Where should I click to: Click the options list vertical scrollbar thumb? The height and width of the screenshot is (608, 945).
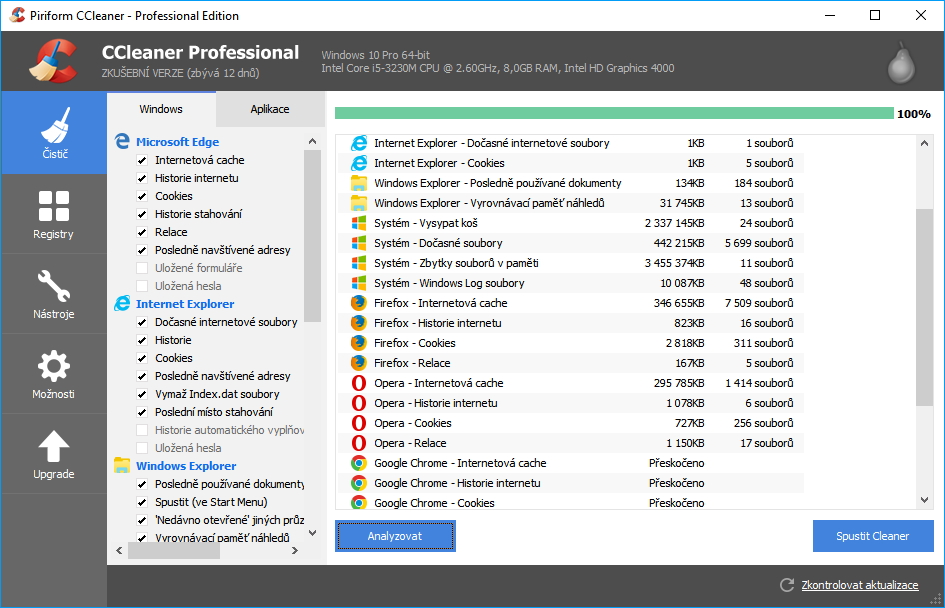click(x=312, y=236)
